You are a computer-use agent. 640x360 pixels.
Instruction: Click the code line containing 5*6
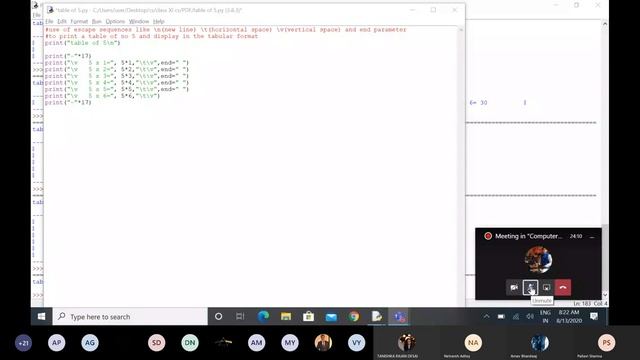point(102,96)
